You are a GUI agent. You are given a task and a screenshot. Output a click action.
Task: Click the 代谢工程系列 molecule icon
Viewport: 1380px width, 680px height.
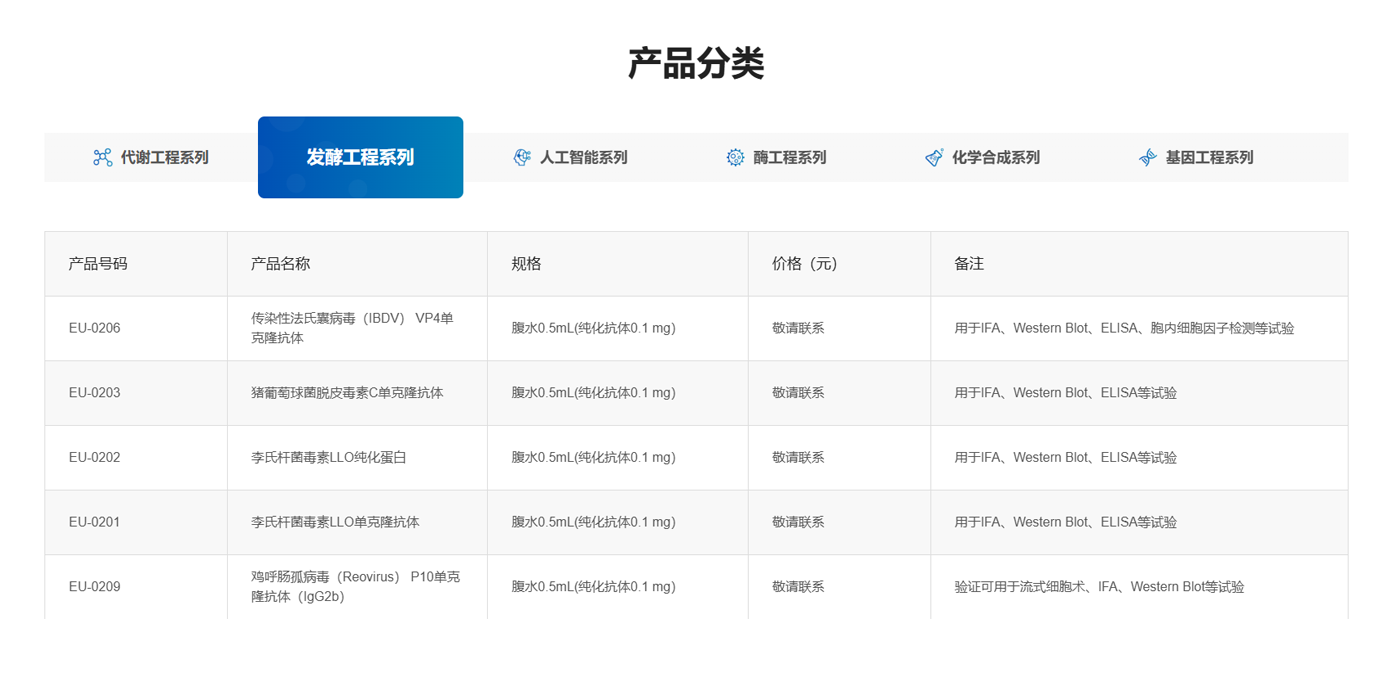tap(102, 157)
